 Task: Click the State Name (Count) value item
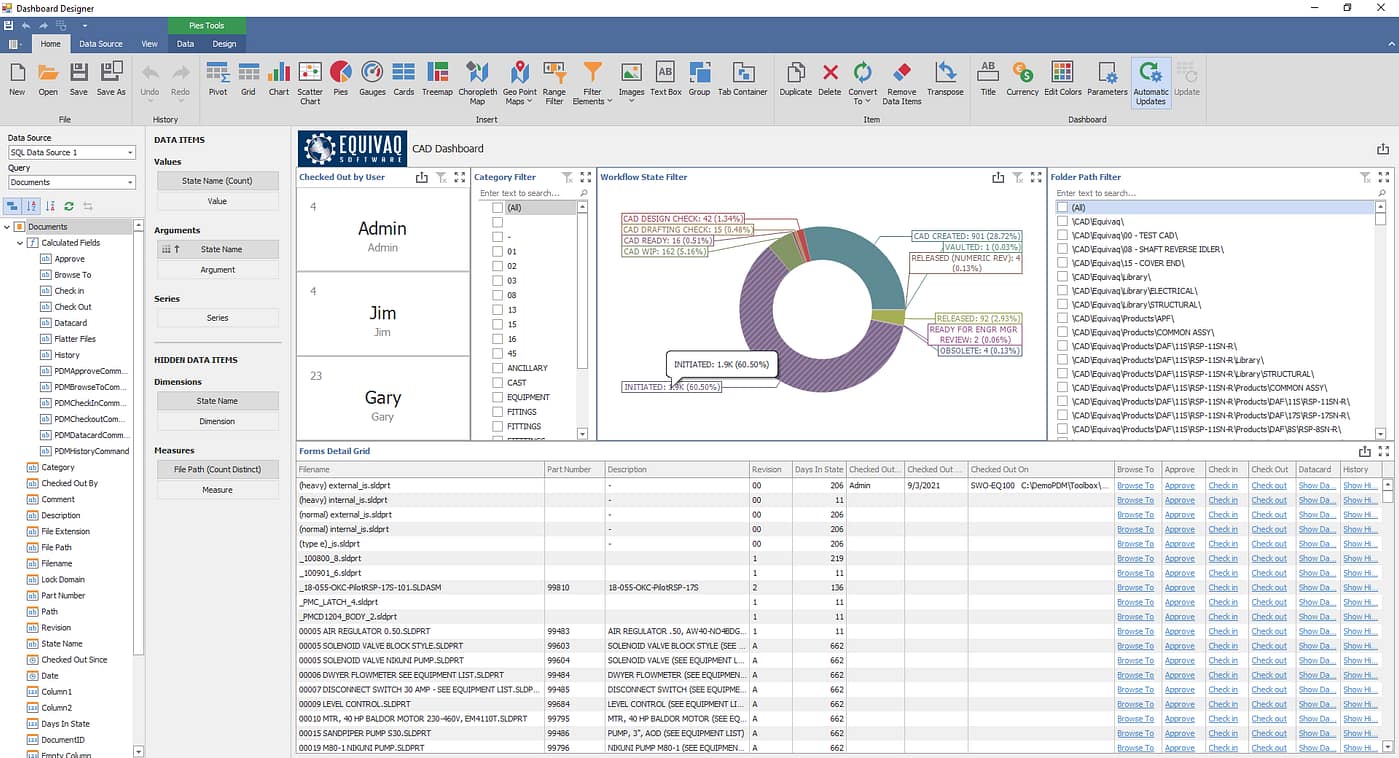click(x=217, y=181)
